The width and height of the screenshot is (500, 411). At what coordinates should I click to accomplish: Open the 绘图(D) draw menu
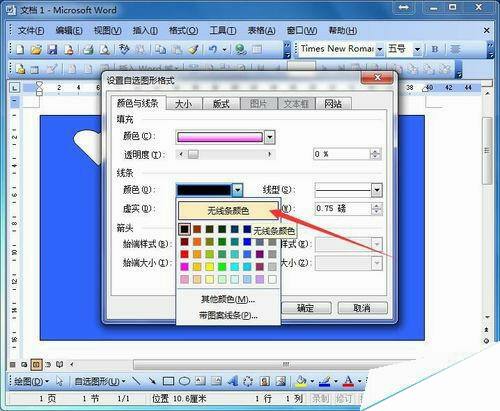tap(31, 381)
